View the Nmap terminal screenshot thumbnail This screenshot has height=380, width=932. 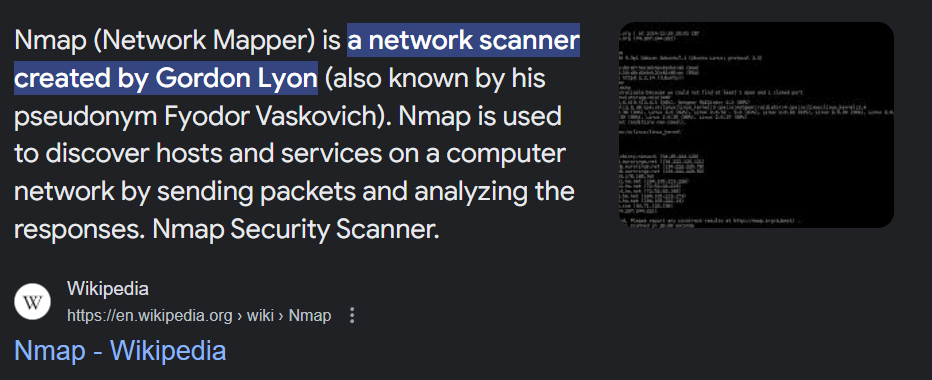(x=756, y=125)
